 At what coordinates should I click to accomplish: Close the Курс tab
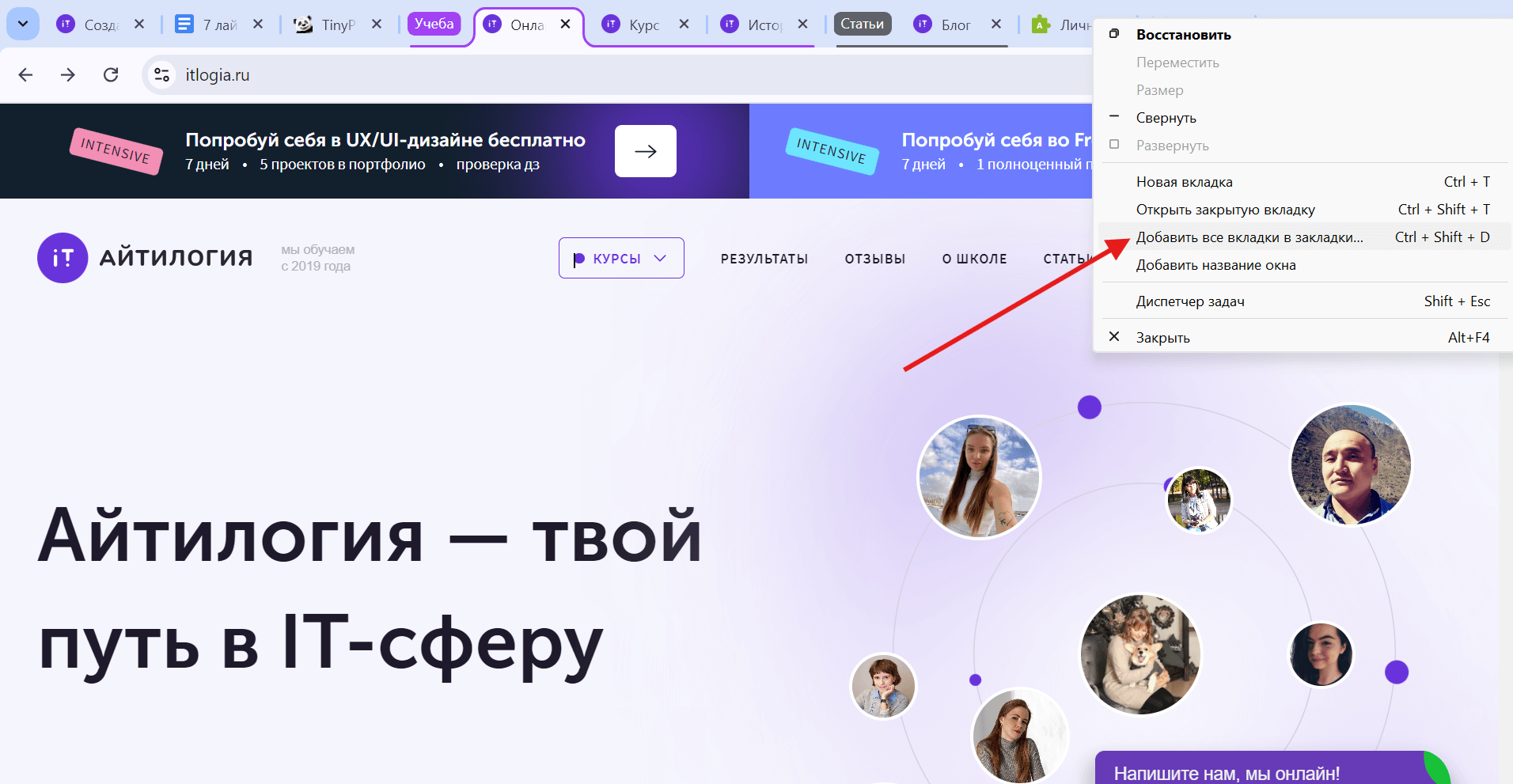[684, 25]
